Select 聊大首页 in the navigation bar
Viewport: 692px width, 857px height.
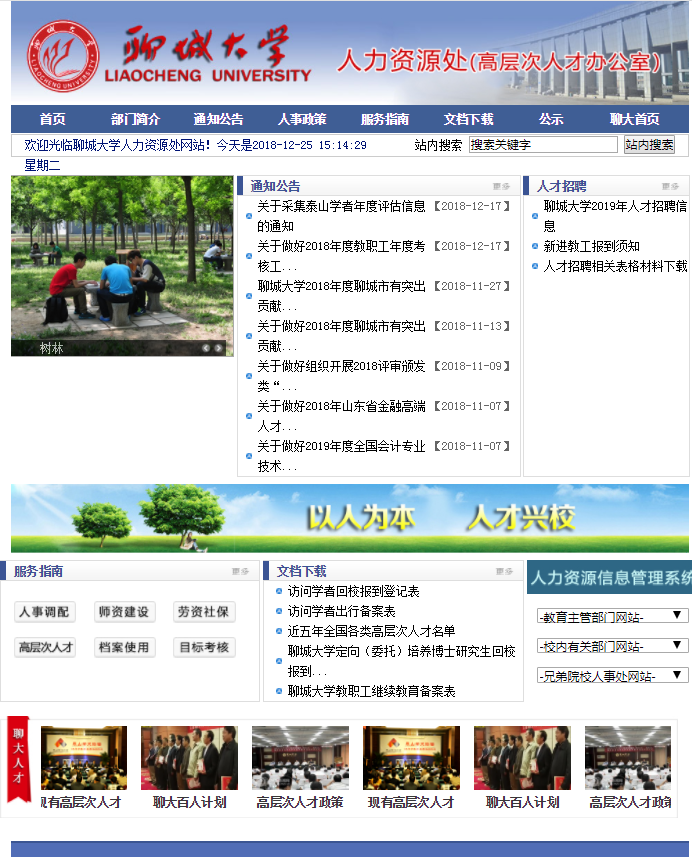pos(634,119)
